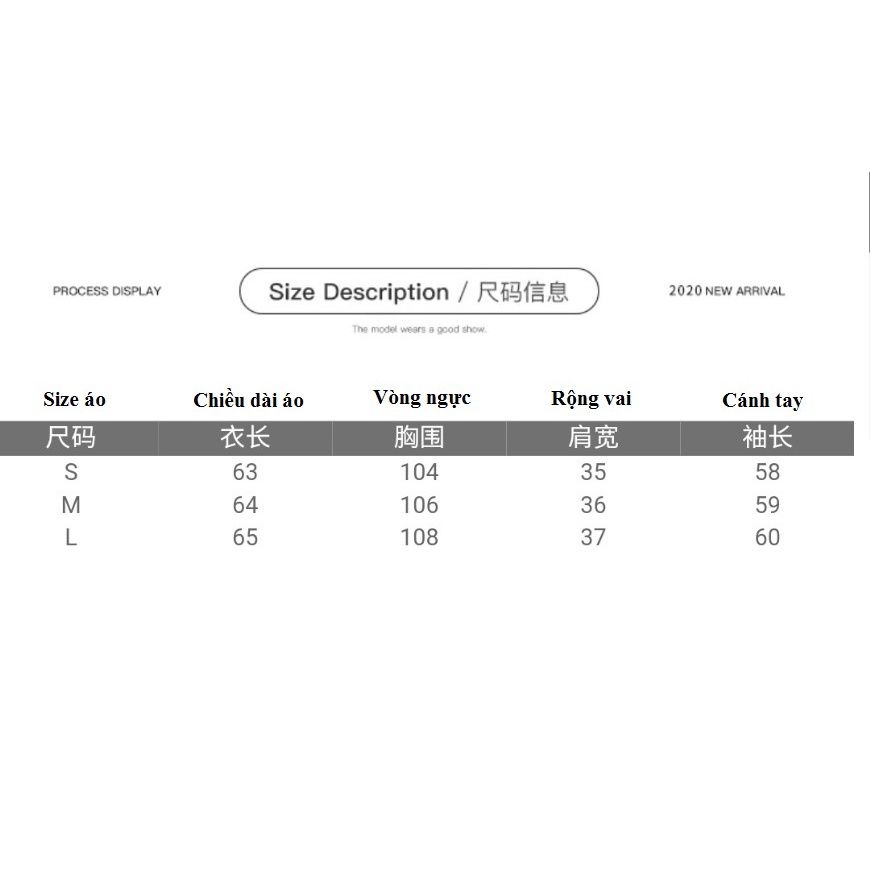This screenshot has width=870, height=870.
Task: Click the PROCESS DISPLAY label
Action: (107, 291)
